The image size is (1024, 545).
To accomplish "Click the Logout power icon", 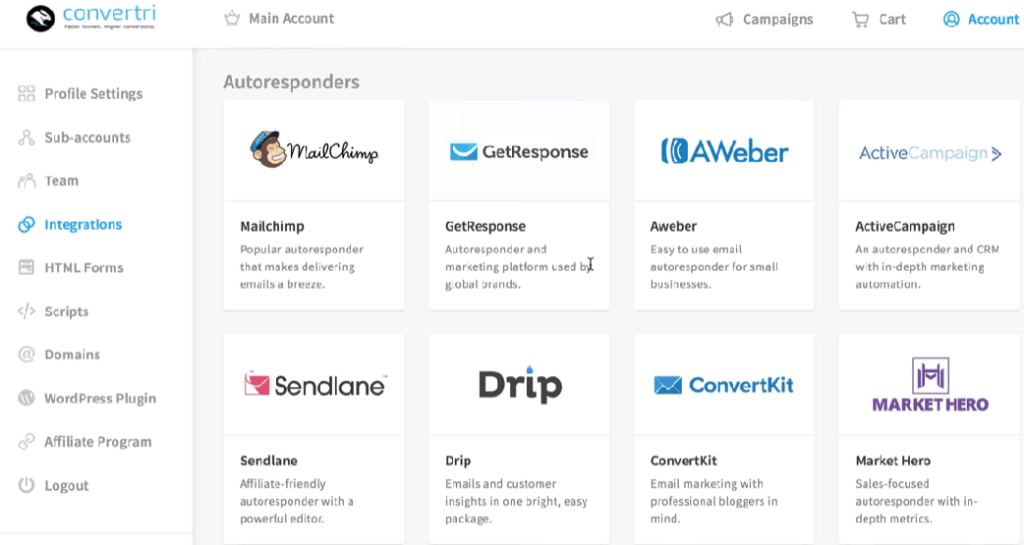I will pyautogui.click(x=27, y=486).
